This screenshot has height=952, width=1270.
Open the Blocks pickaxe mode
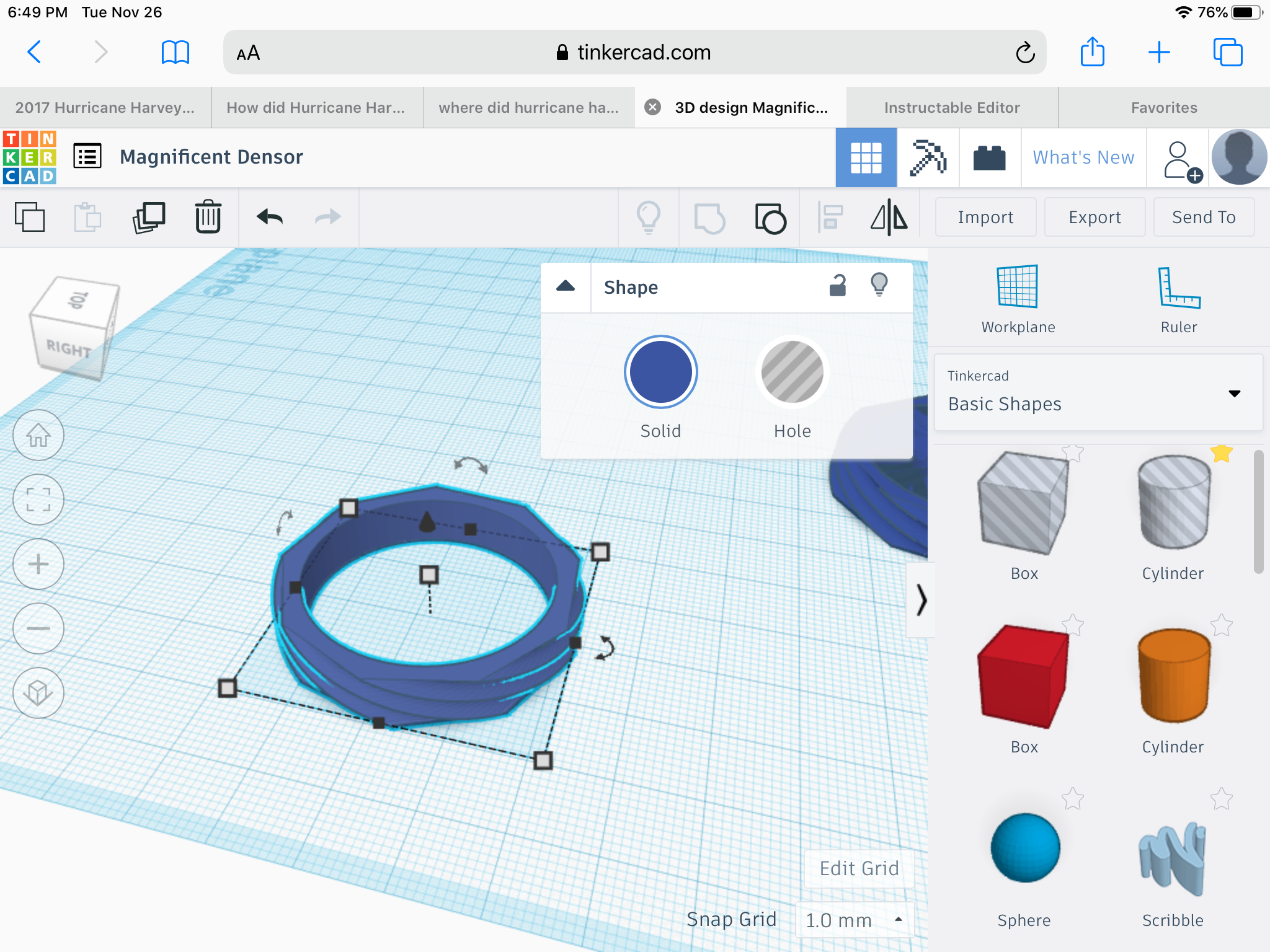tap(928, 157)
